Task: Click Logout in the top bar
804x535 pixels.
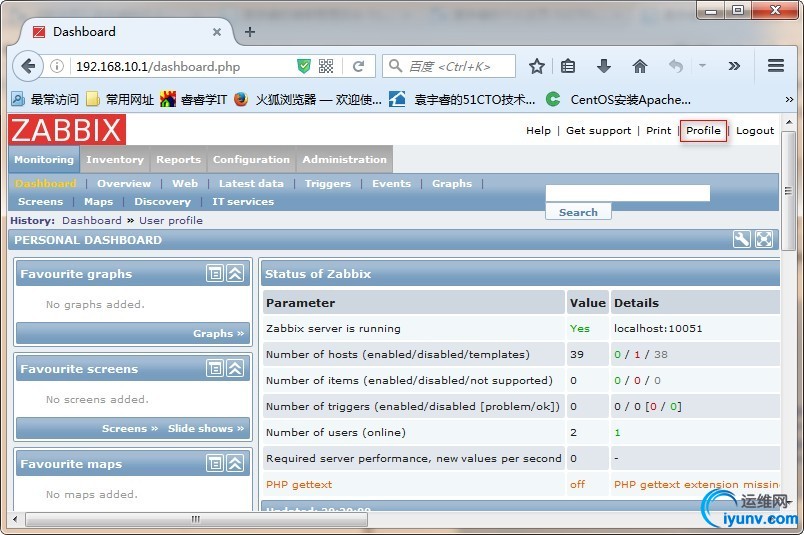Action: click(755, 131)
